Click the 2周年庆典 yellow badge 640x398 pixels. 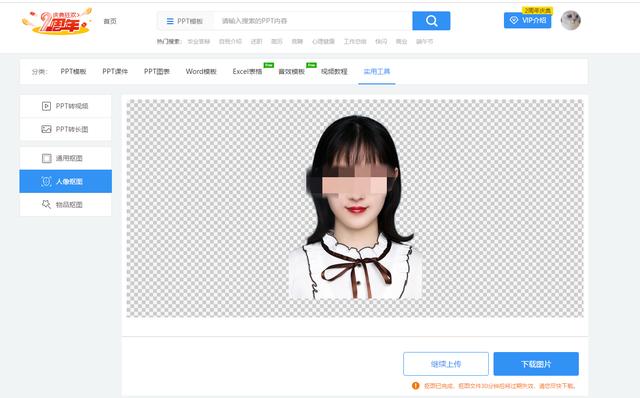point(537,10)
